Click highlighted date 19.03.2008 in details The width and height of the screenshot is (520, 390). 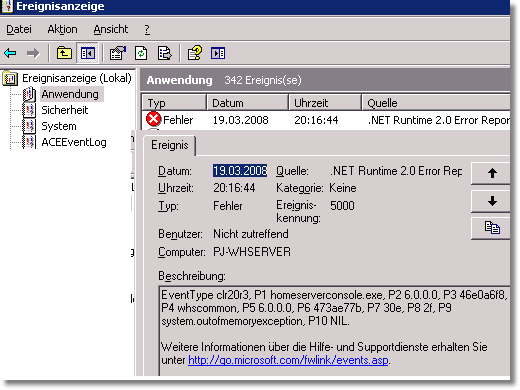240,171
